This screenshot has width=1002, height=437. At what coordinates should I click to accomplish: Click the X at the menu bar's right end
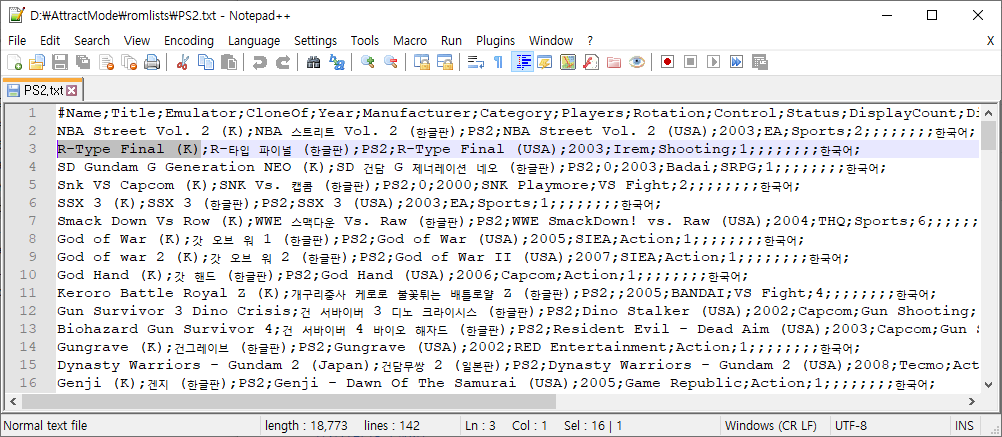point(990,40)
